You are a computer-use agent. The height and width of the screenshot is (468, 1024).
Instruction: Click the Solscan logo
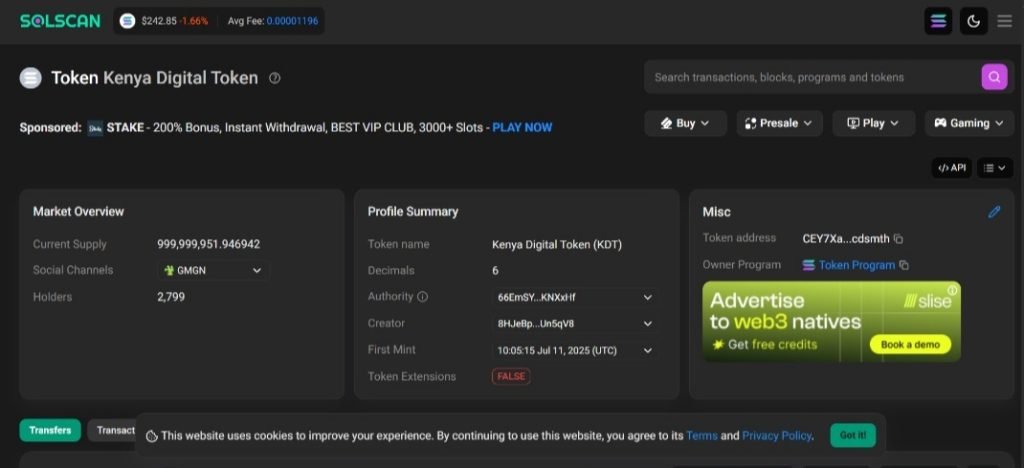tap(60, 20)
